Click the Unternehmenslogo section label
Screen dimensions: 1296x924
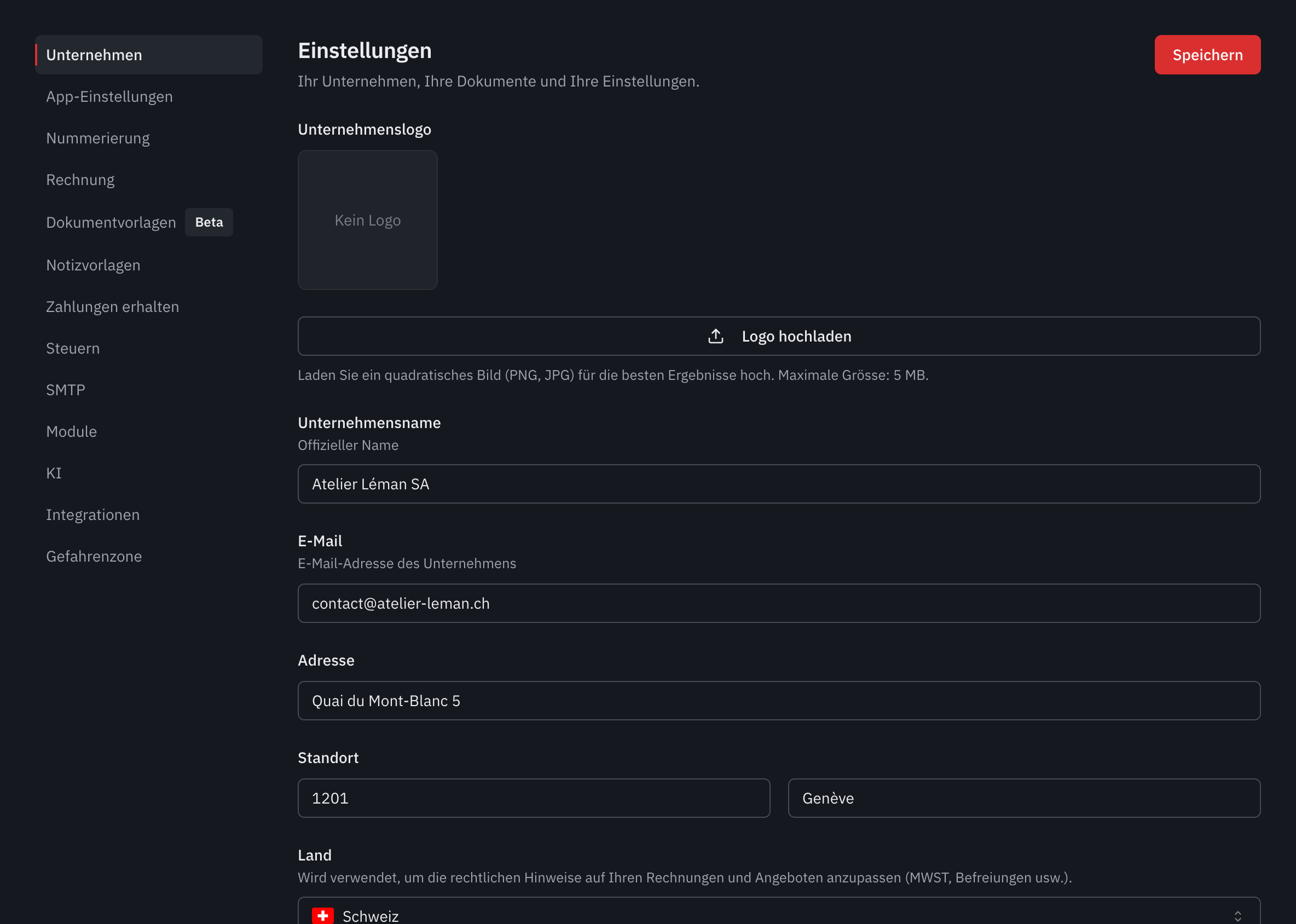[364, 130]
